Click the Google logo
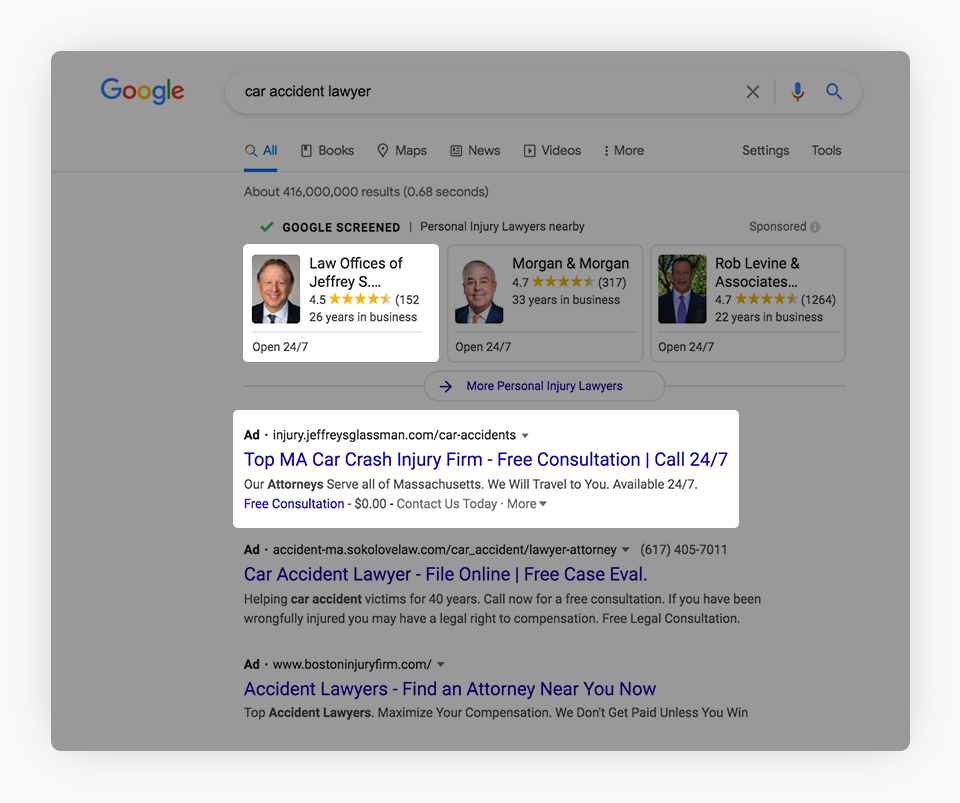 (142, 91)
